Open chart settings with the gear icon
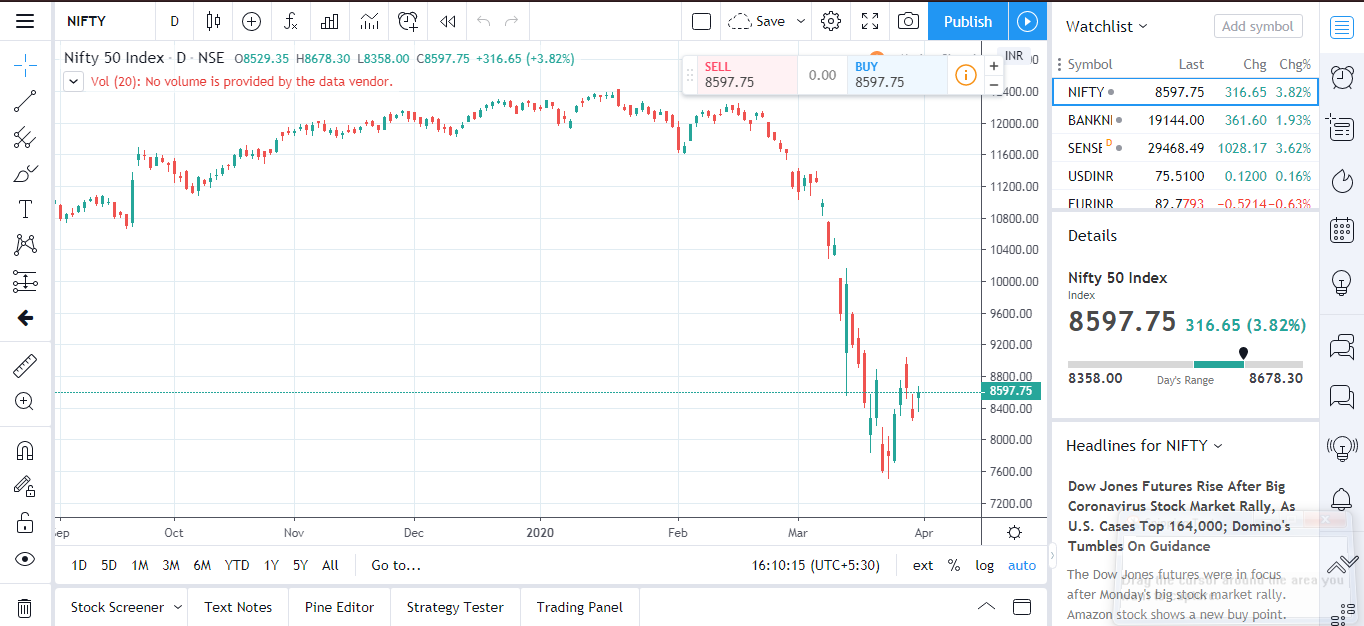Viewport: 1364px width, 626px height. point(830,21)
